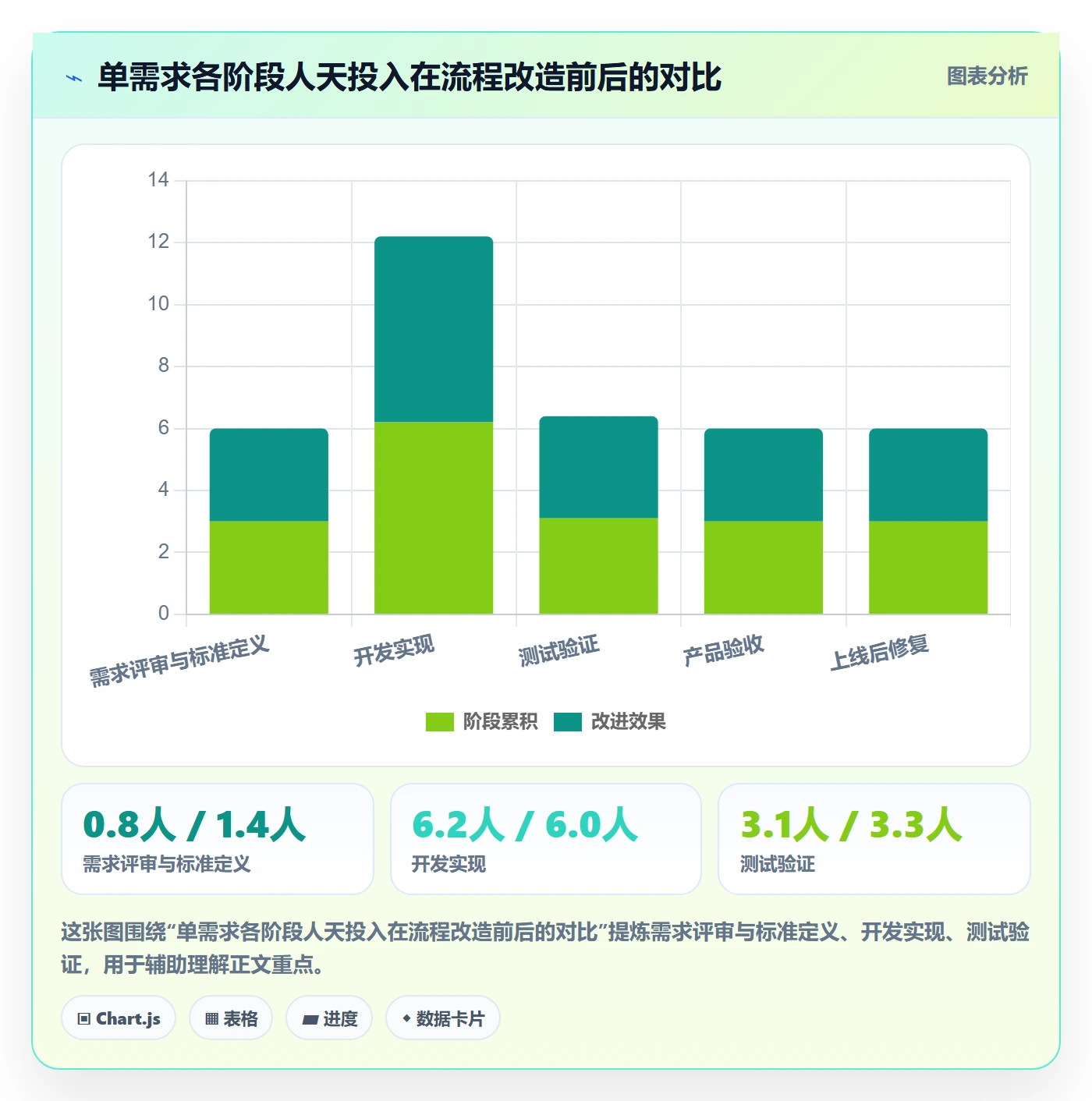This screenshot has height=1101, width=1092.
Task: Click the 改进效果 legend text
Action: [x=629, y=722]
